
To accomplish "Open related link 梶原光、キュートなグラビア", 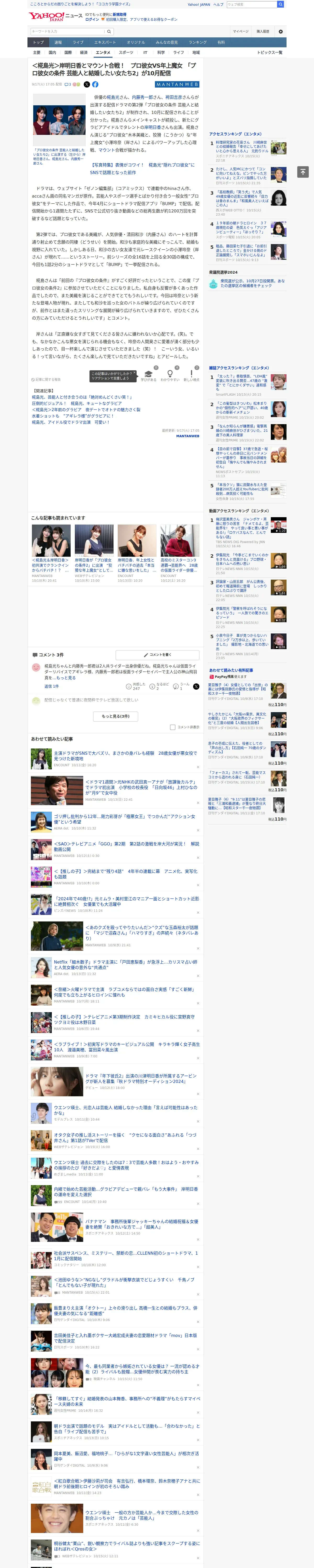I will point(77,403).
